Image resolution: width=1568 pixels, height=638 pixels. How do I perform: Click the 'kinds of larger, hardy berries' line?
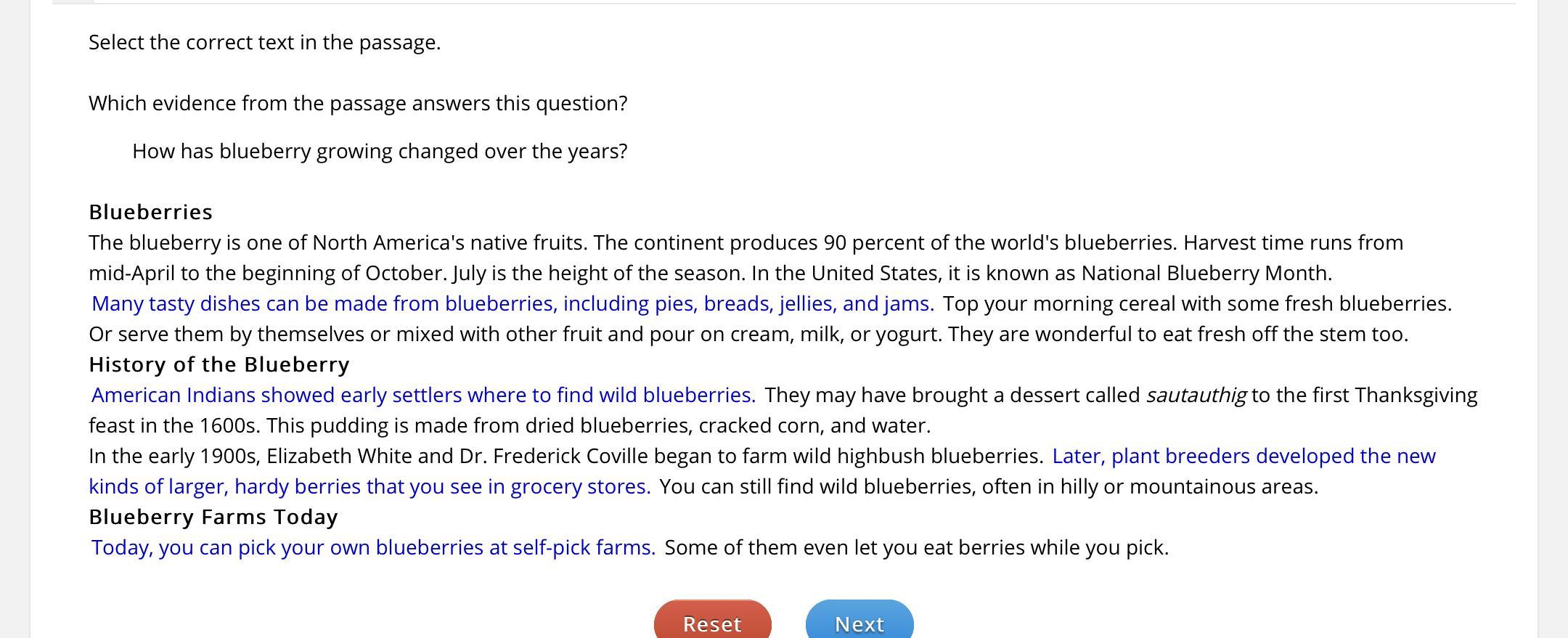tap(369, 486)
